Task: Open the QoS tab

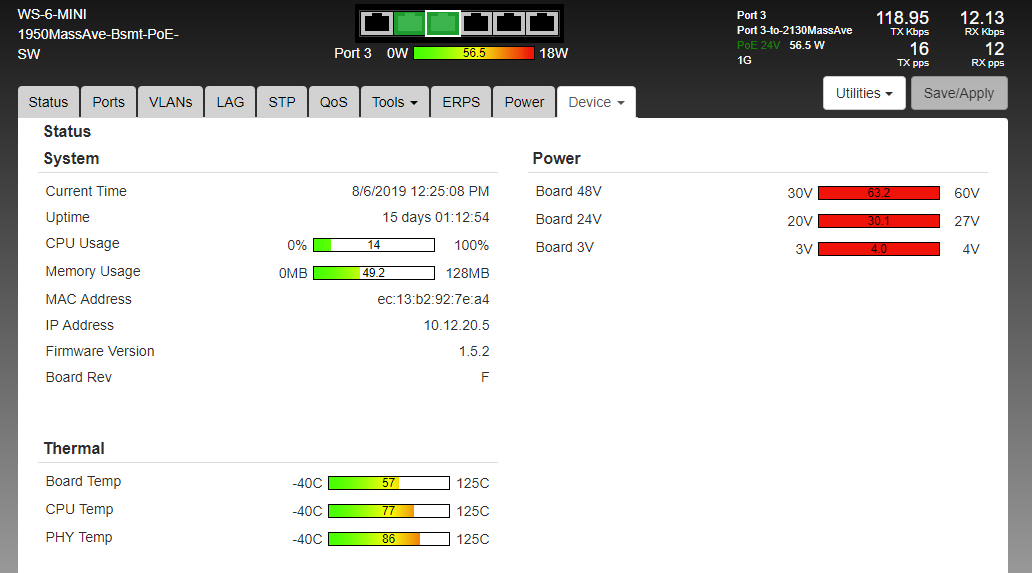Action: [334, 102]
